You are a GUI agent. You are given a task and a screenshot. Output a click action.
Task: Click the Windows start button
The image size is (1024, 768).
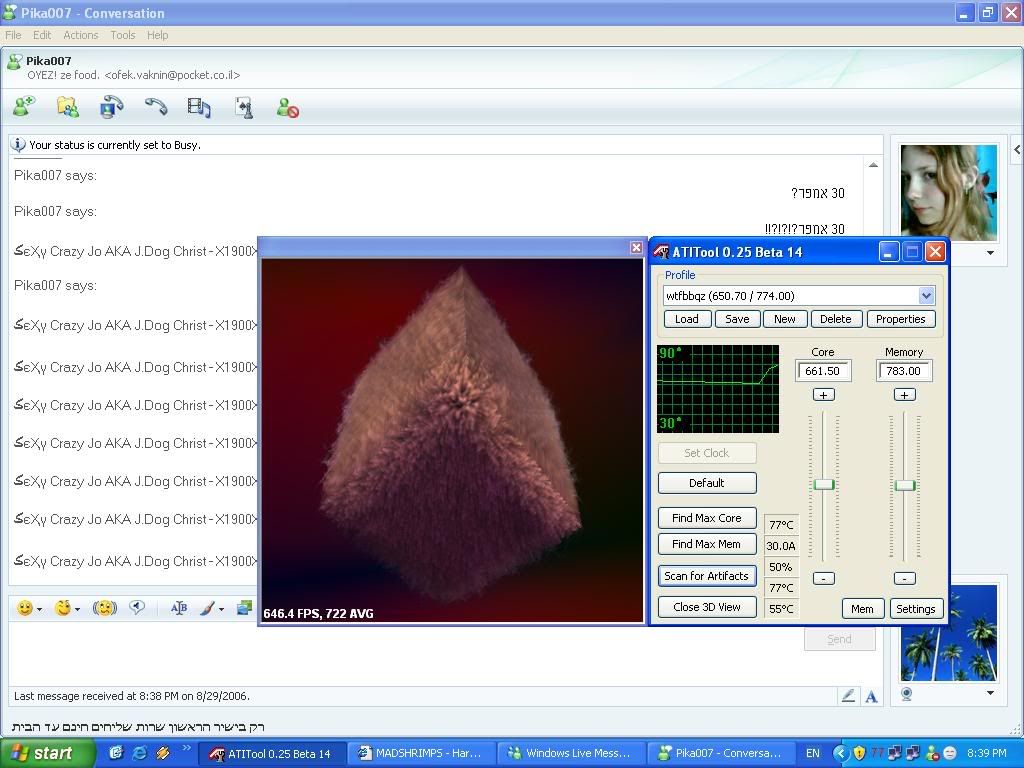(x=47, y=753)
